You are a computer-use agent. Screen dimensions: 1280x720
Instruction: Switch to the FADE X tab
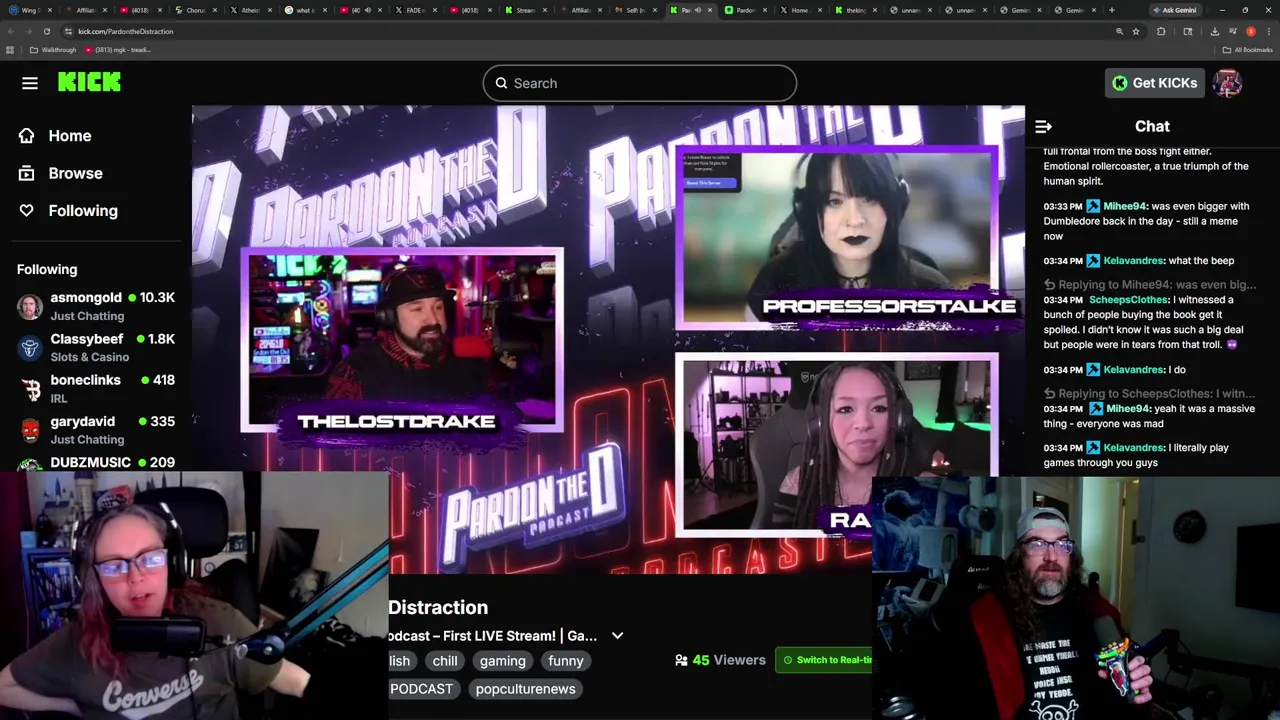coord(412,10)
